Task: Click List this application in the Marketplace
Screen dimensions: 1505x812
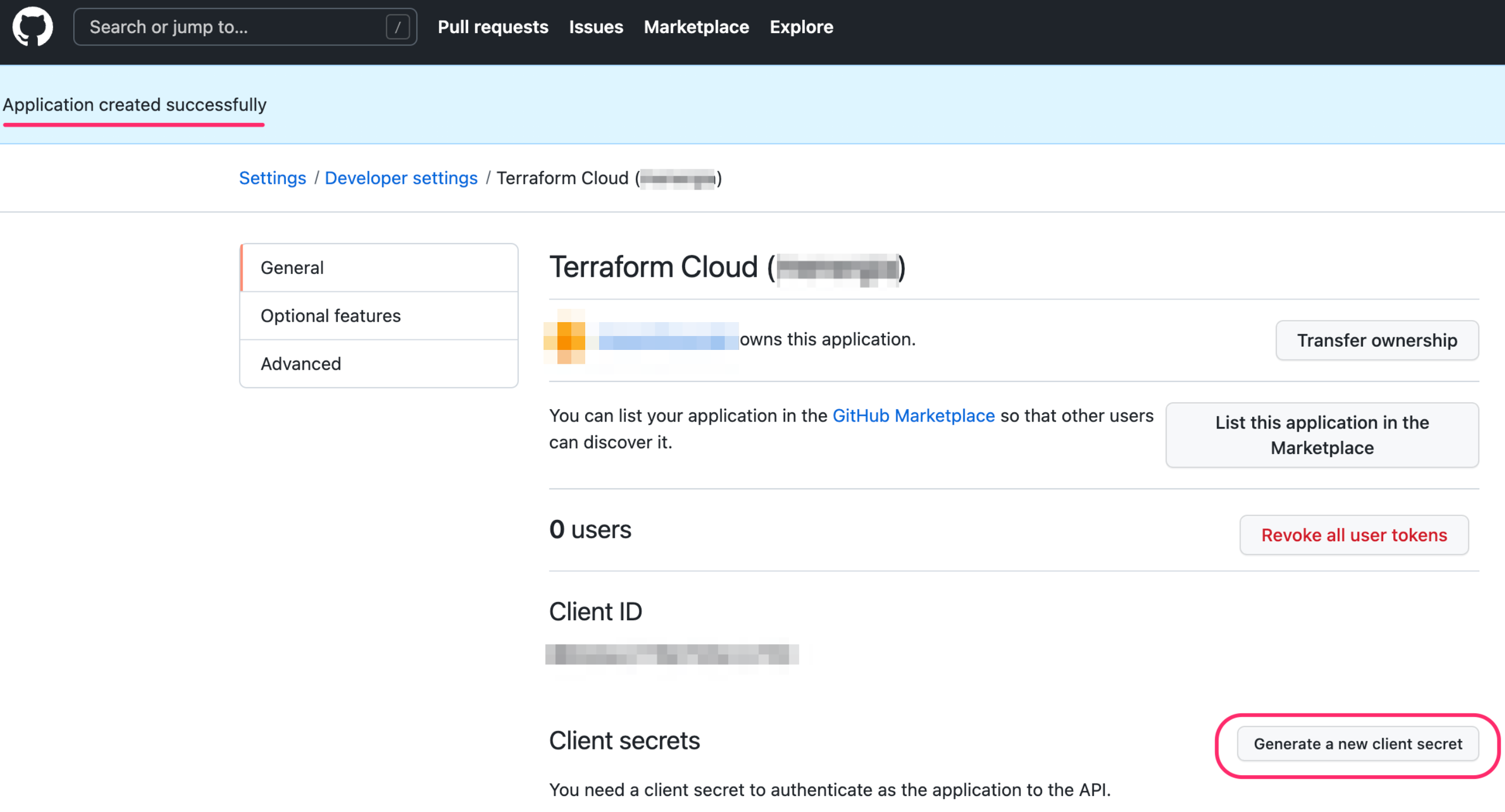Action: coord(1322,435)
